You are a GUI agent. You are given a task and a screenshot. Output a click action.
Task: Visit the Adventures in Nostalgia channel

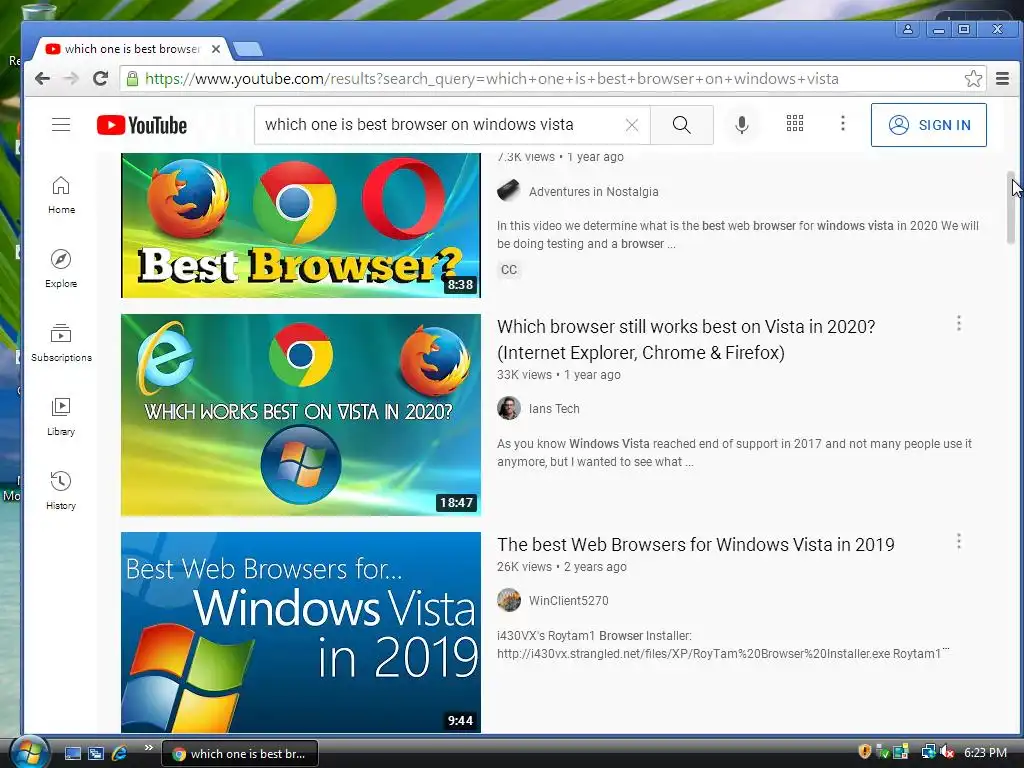(x=593, y=192)
